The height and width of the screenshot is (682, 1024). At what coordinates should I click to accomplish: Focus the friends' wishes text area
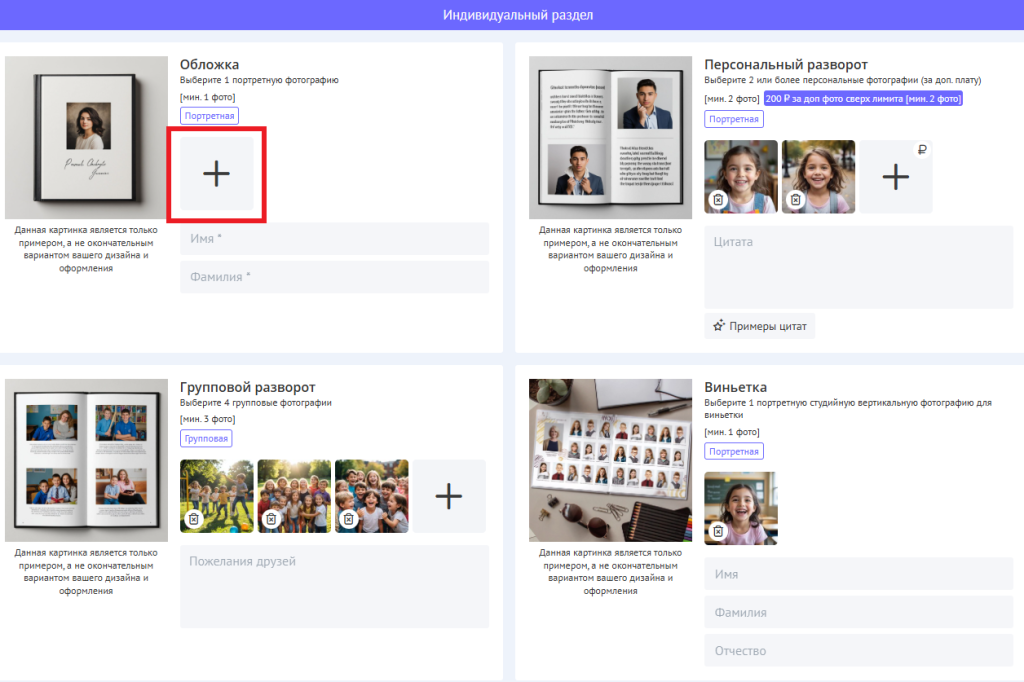[334, 586]
